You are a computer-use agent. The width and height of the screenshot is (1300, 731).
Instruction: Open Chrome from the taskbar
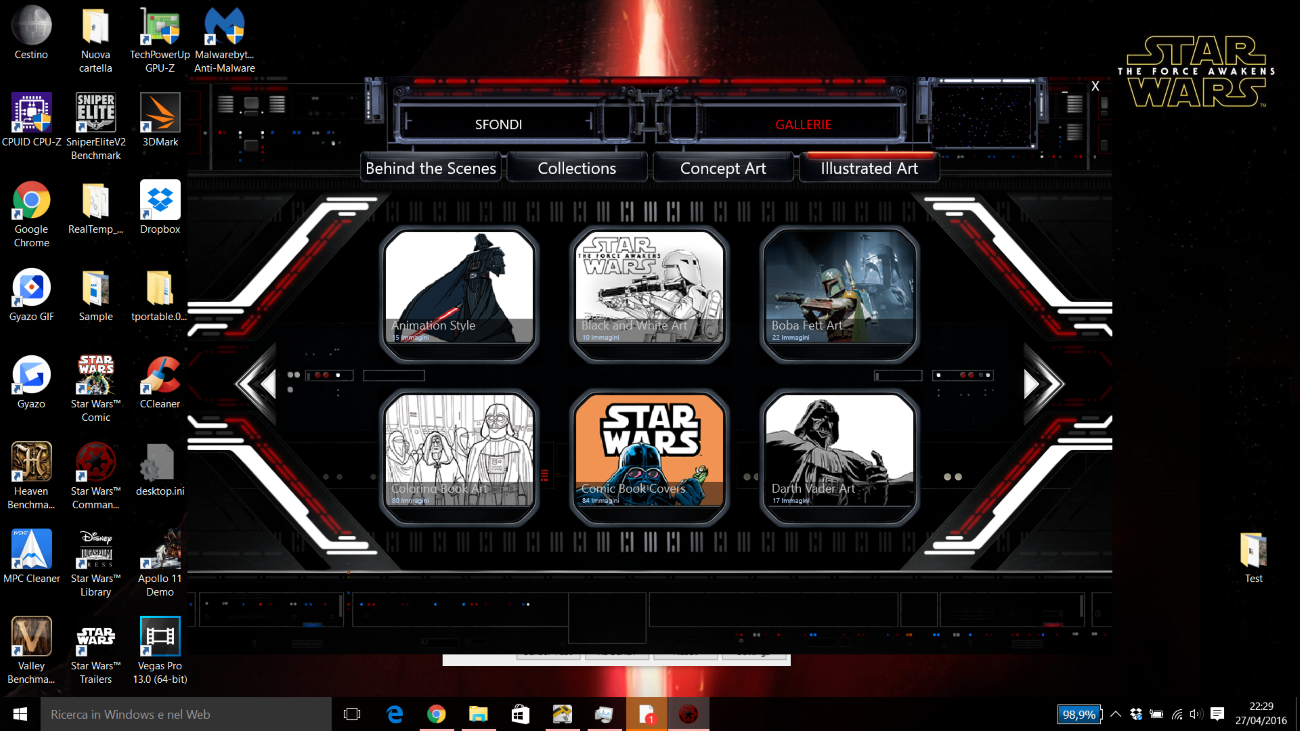click(x=436, y=714)
